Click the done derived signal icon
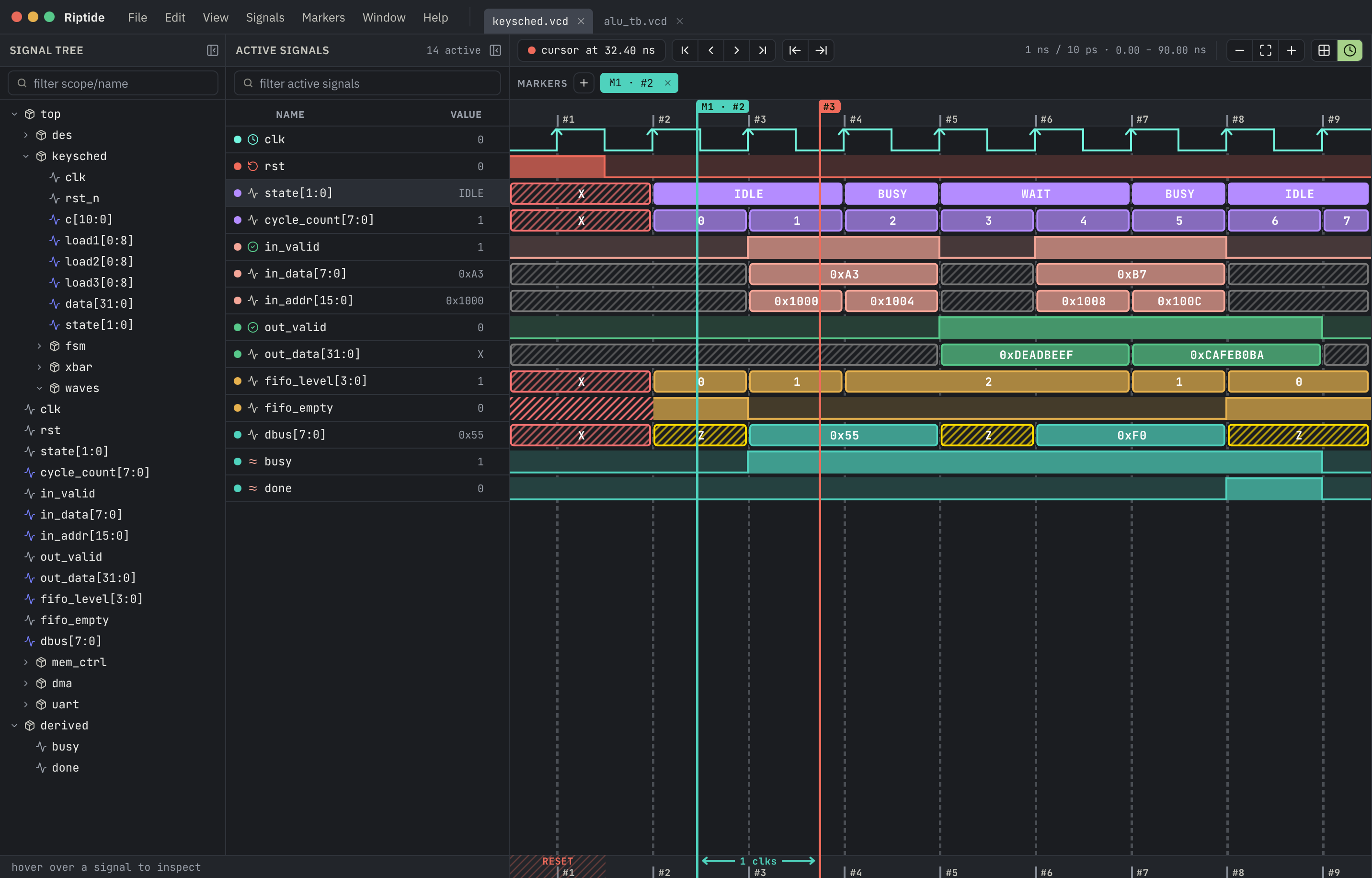 [x=253, y=488]
